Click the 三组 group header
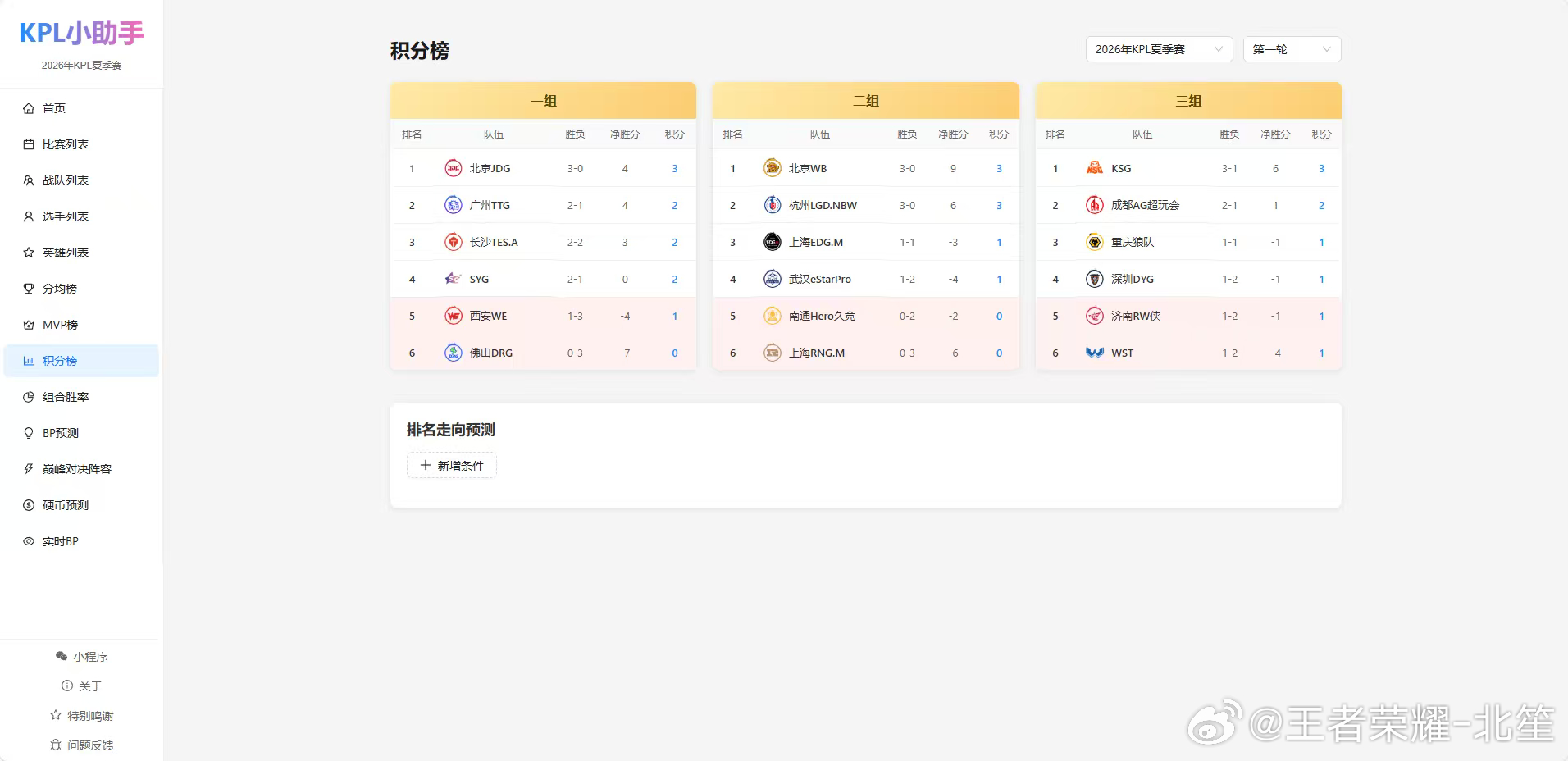The height and width of the screenshot is (761, 1568). 1188,100
